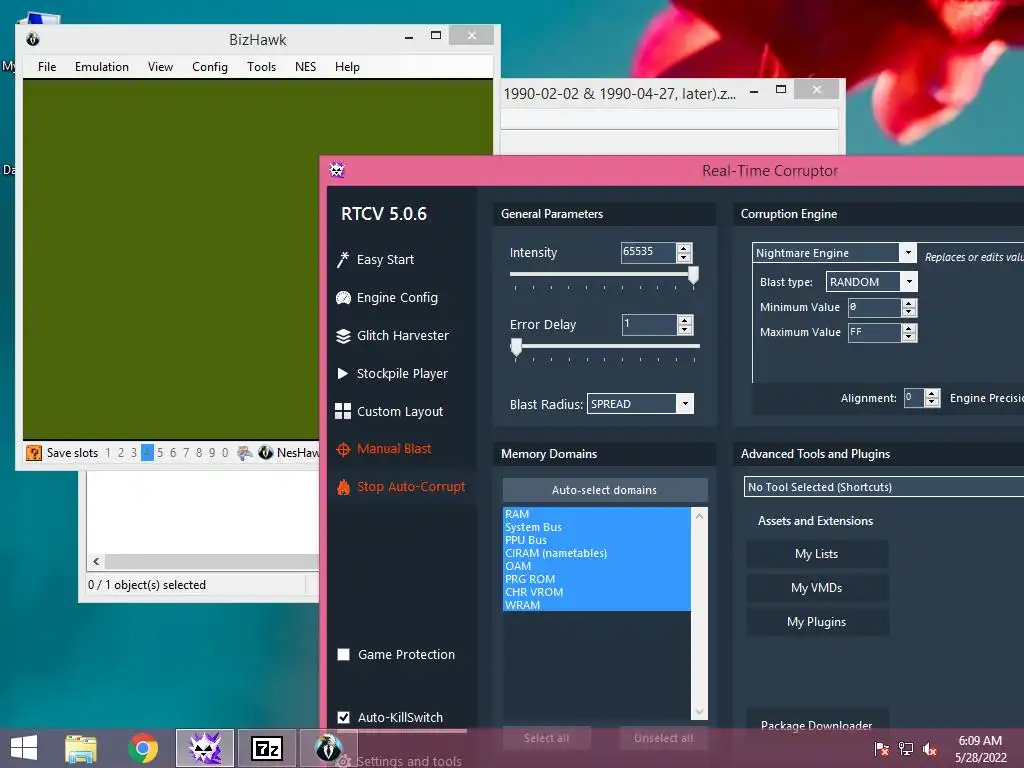This screenshot has width=1024, height=768.
Task: Expand the Corruption Engine dropdown
Action: tap(908, 252)
